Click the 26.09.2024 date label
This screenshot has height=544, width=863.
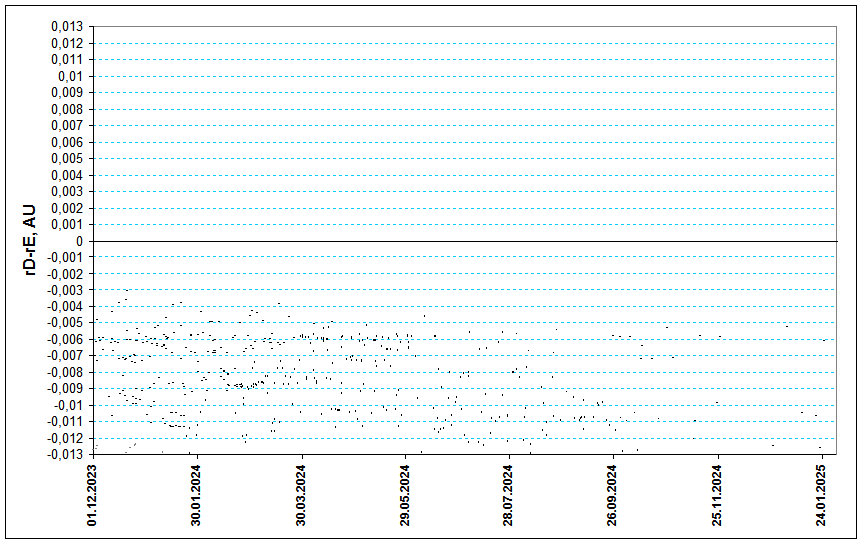(613, 496)
